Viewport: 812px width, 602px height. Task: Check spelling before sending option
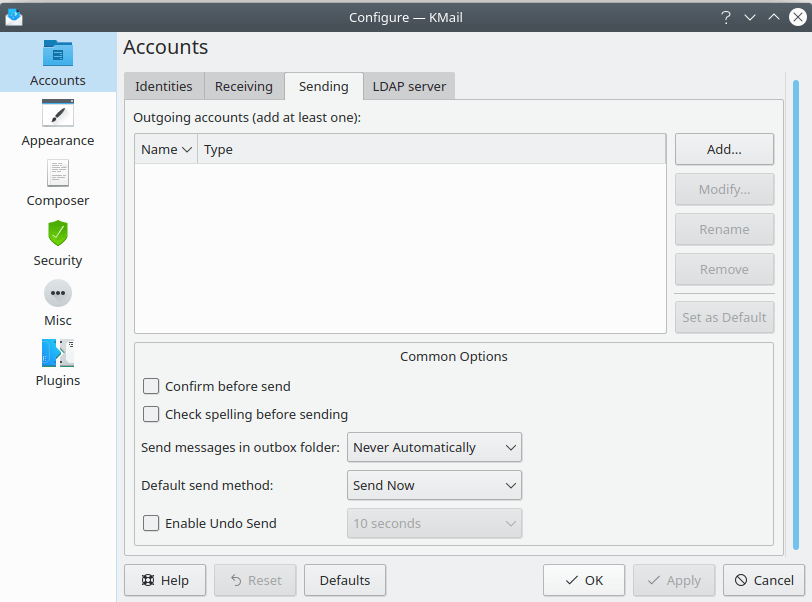click(x=151, y=414)
